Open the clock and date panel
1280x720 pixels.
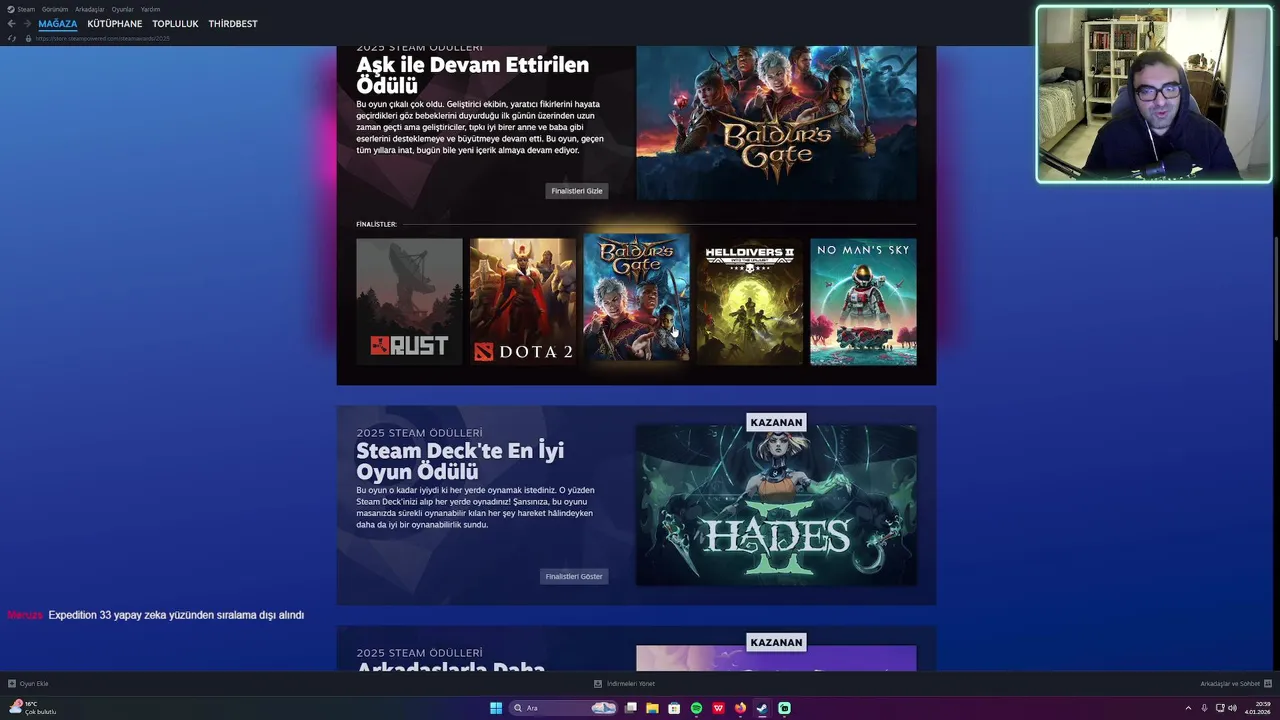coord(1257,708)
